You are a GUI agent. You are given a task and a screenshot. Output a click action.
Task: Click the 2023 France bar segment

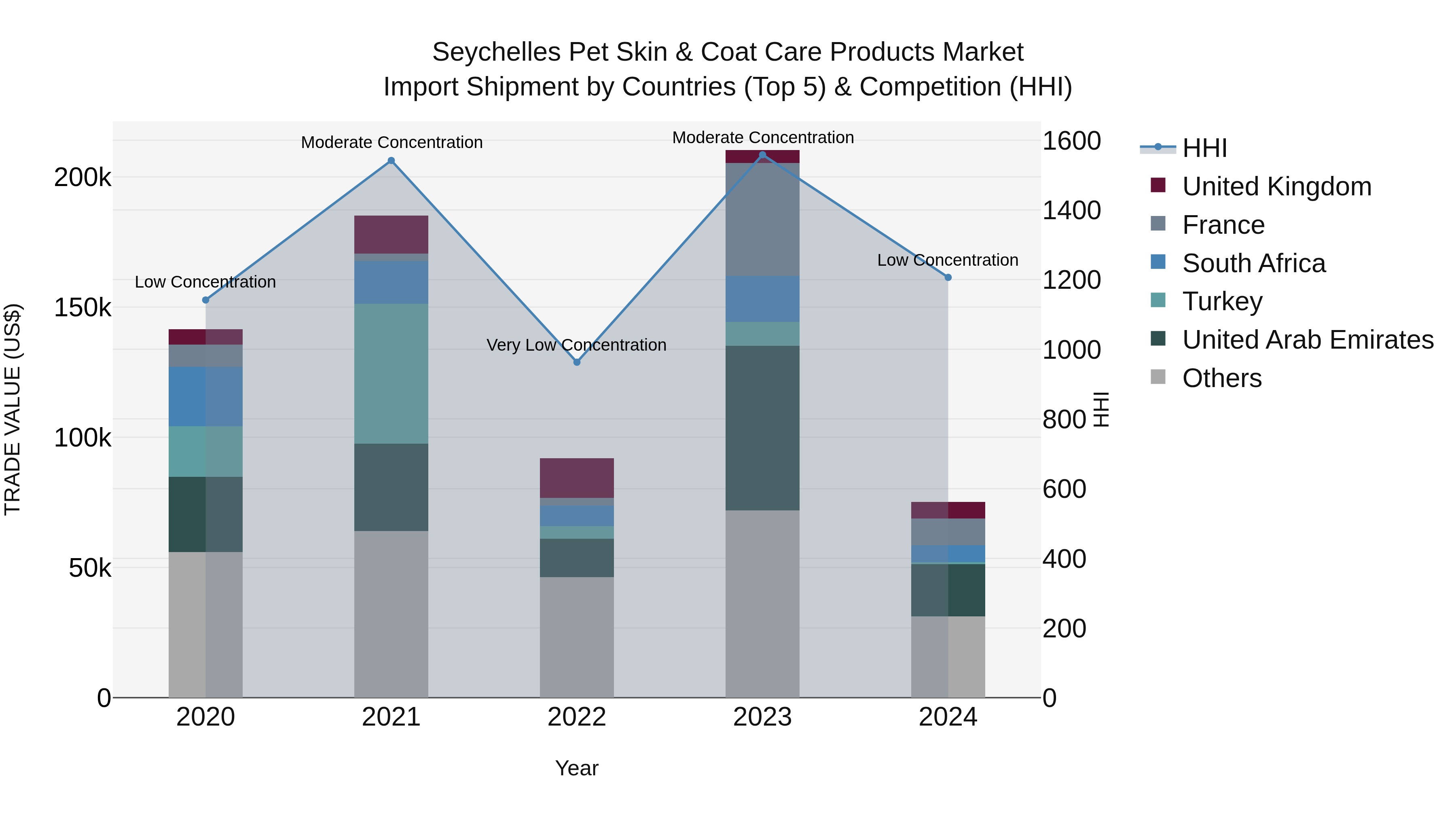[762, 219]
